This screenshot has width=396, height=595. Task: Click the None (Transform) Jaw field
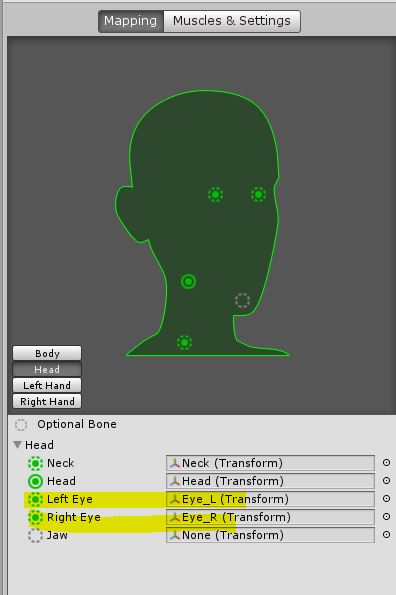pyautogui.click(x=270, y=535)
